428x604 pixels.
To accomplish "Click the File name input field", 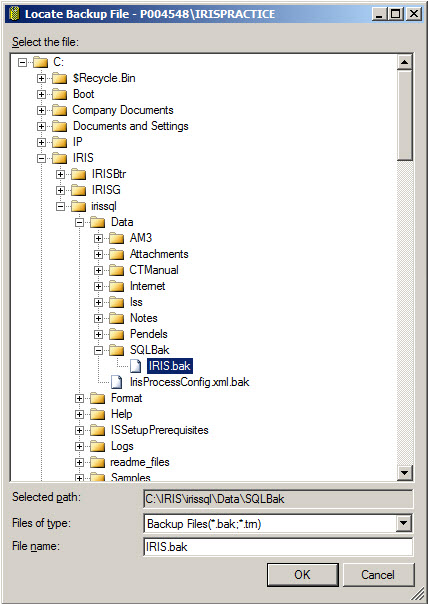I will pyautogui.click(x=278, y=547).
